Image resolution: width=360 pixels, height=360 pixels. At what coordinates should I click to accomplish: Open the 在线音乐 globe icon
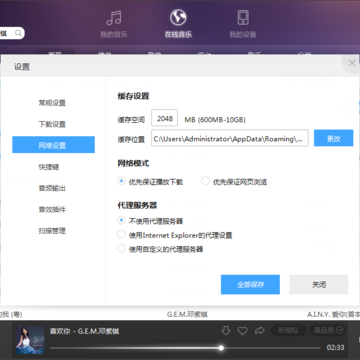click(178, 17)
